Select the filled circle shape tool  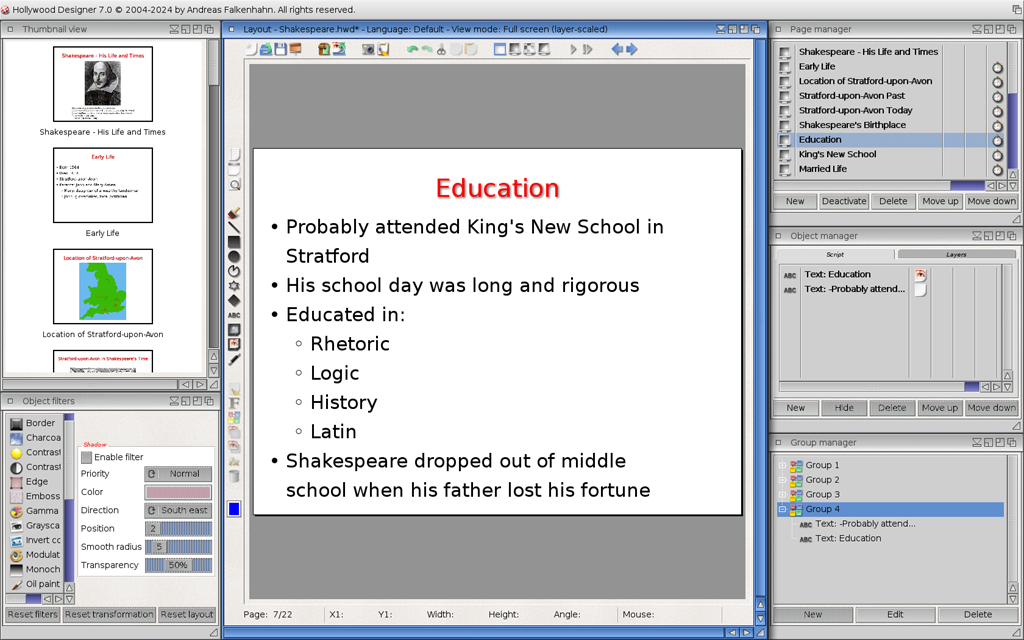coord(234,257)
